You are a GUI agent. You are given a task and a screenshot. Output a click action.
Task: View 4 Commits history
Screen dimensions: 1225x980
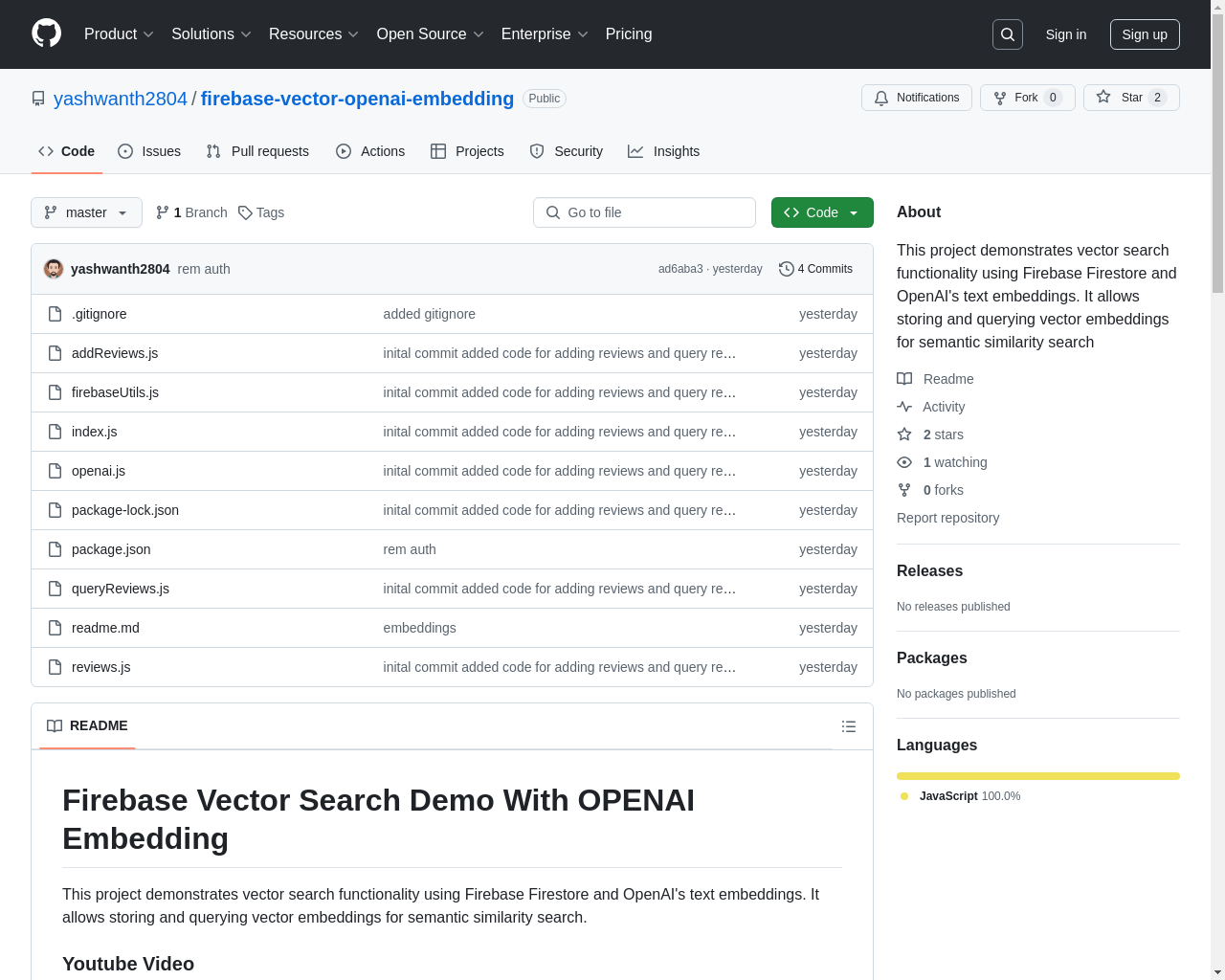click(816, 269)
